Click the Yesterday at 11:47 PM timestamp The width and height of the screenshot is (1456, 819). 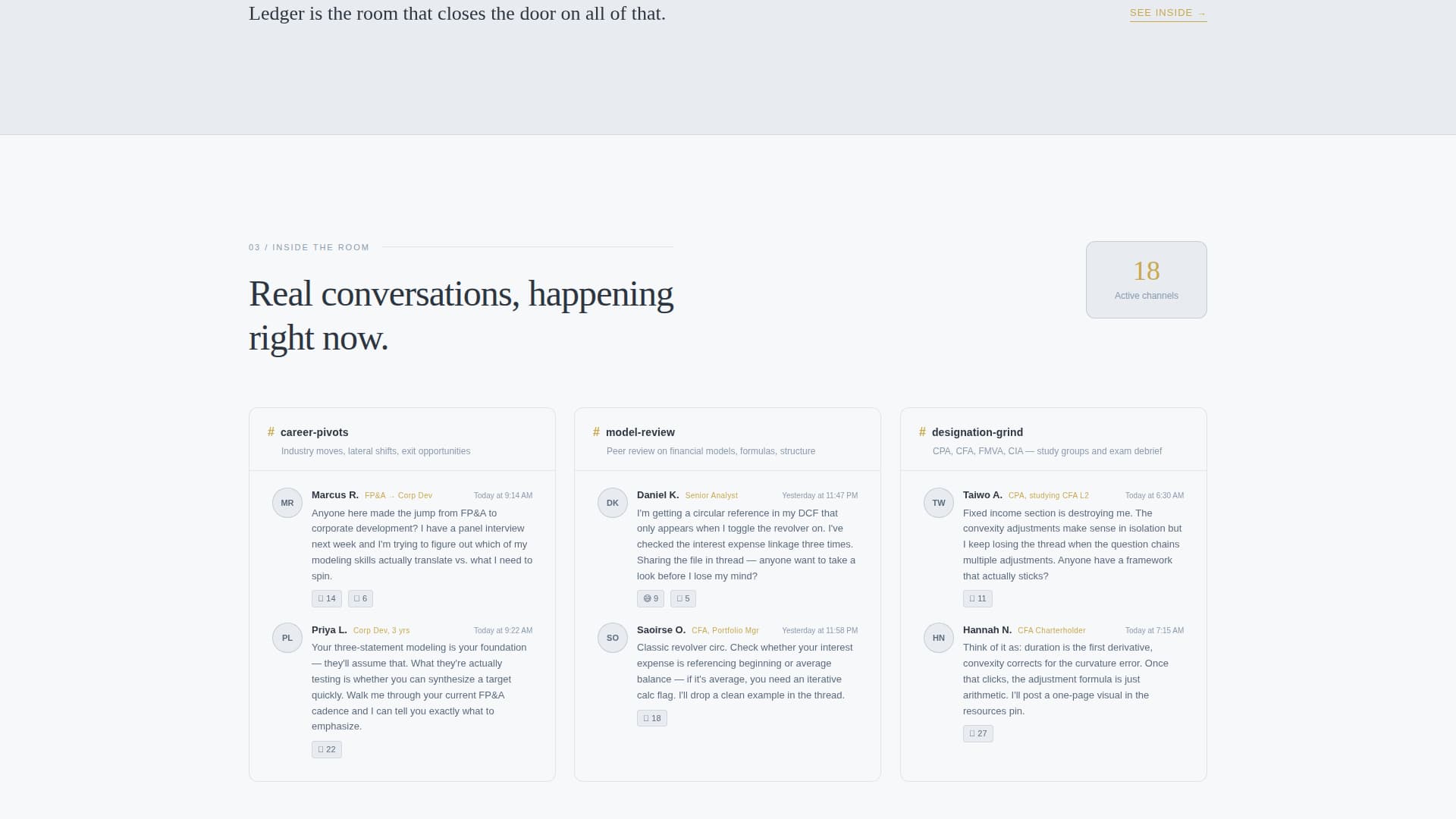[x=819, y=495]
